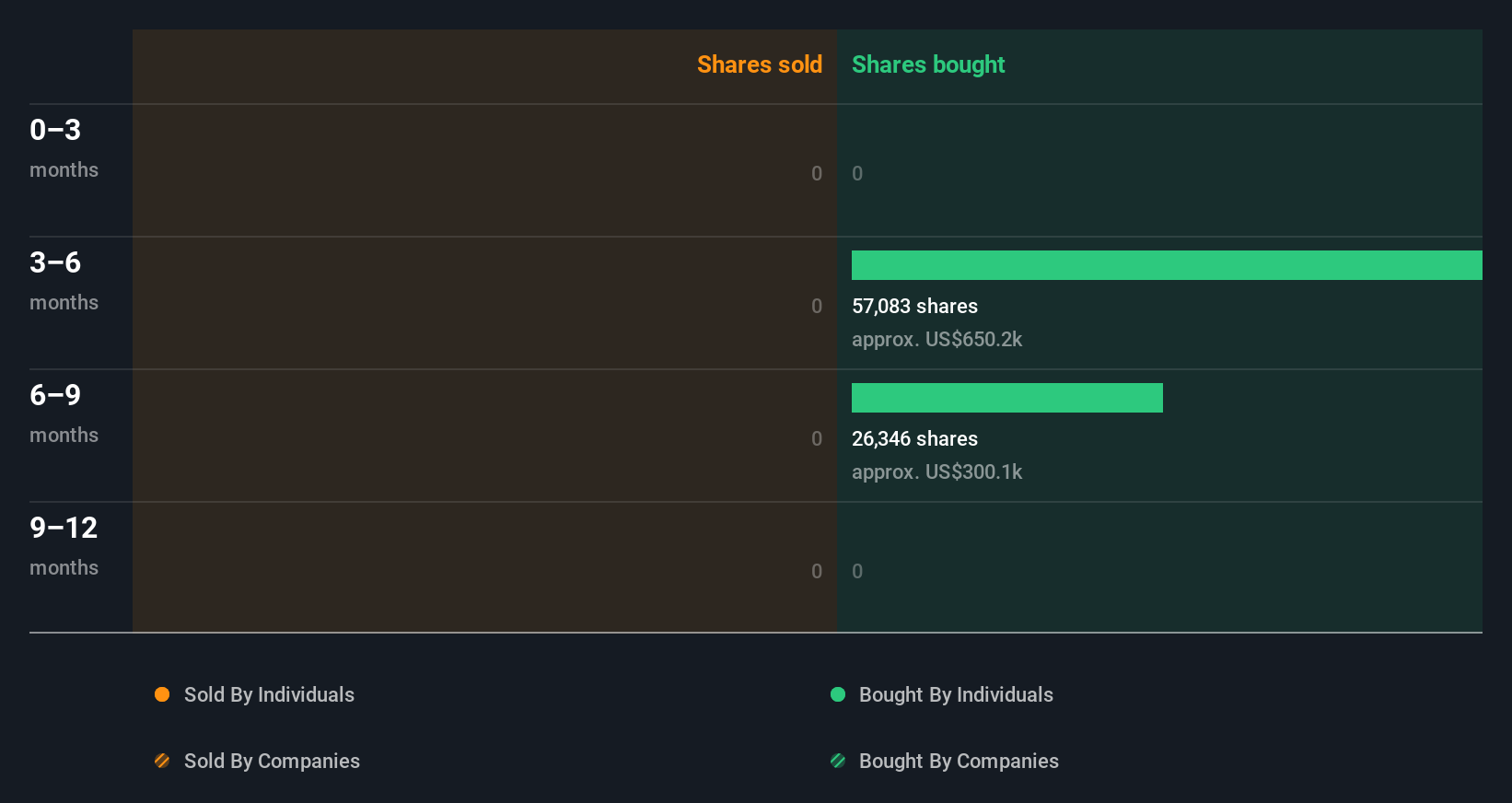Click the green Bought By Individuals legend dot

[838, 694]
